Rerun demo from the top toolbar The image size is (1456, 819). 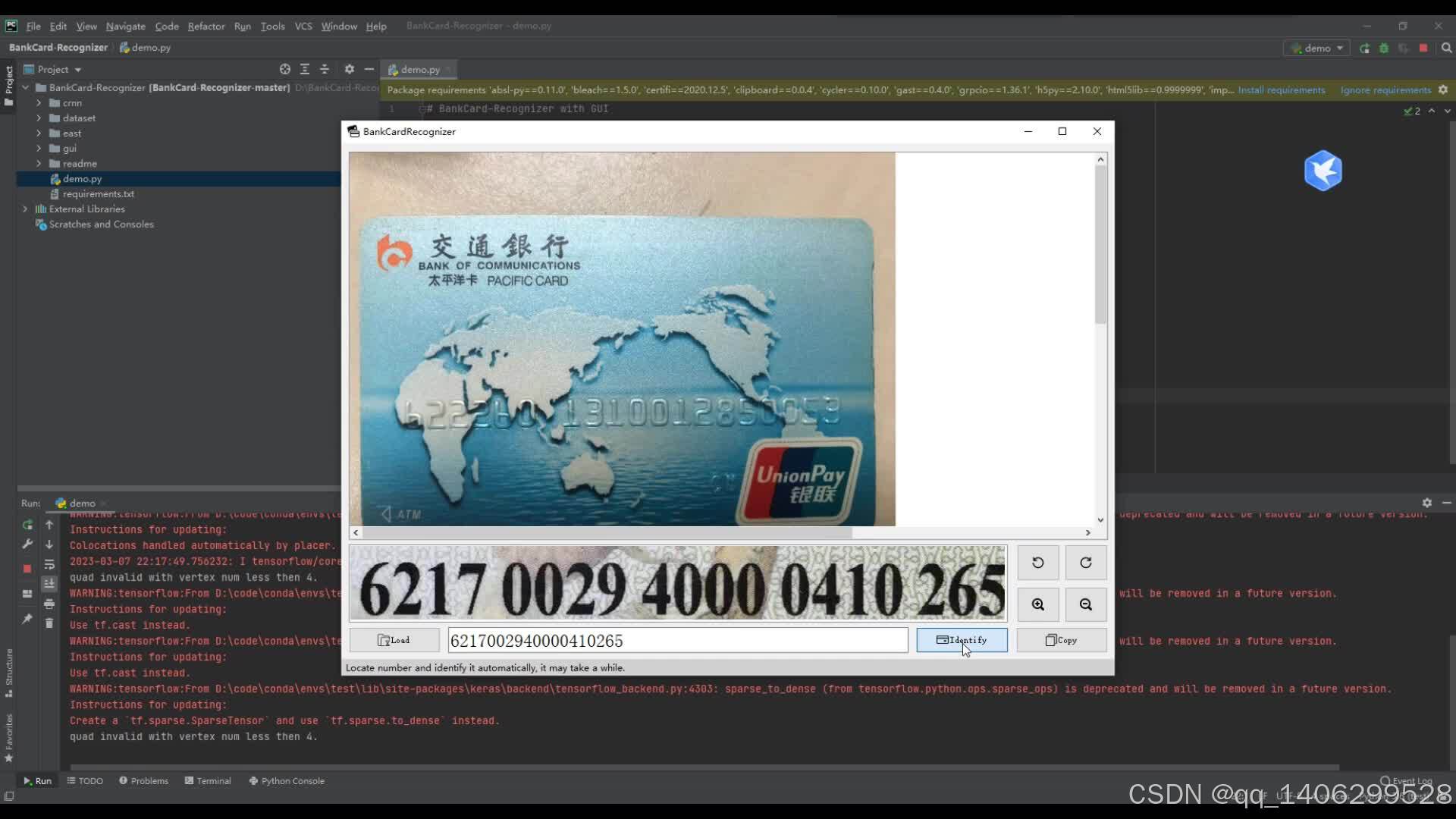[1365, 48]
